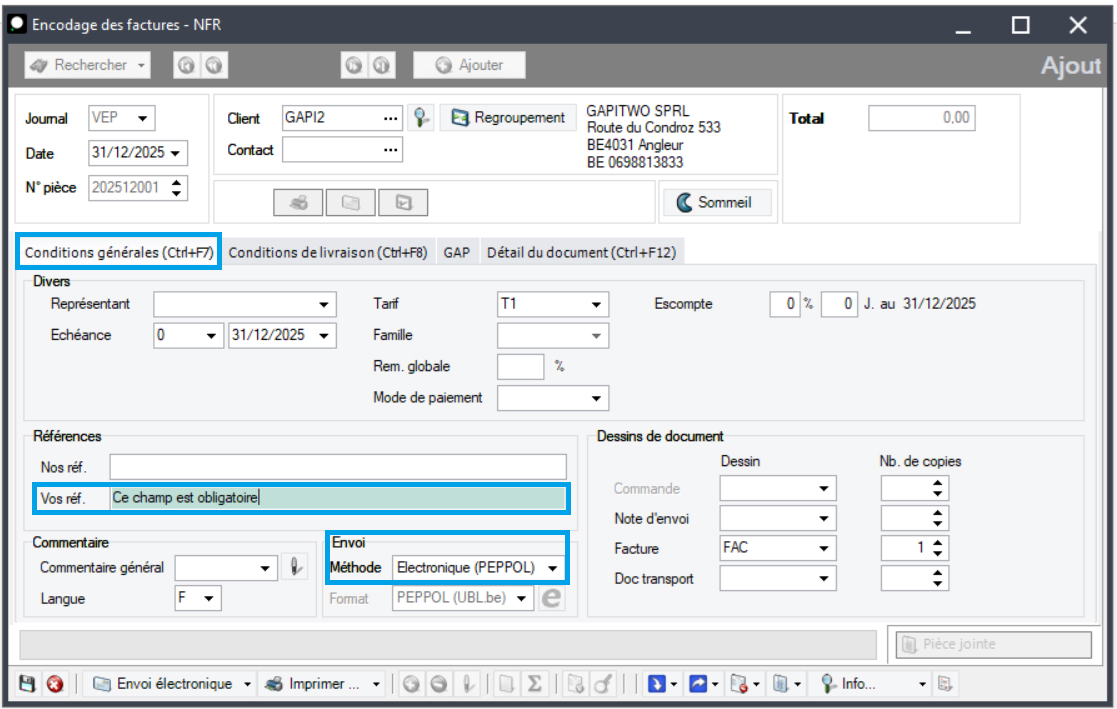Screen dimensions: 1117x709
Task: Open the Tarif dropdown showing T1
Action: (x=596, y=304)
